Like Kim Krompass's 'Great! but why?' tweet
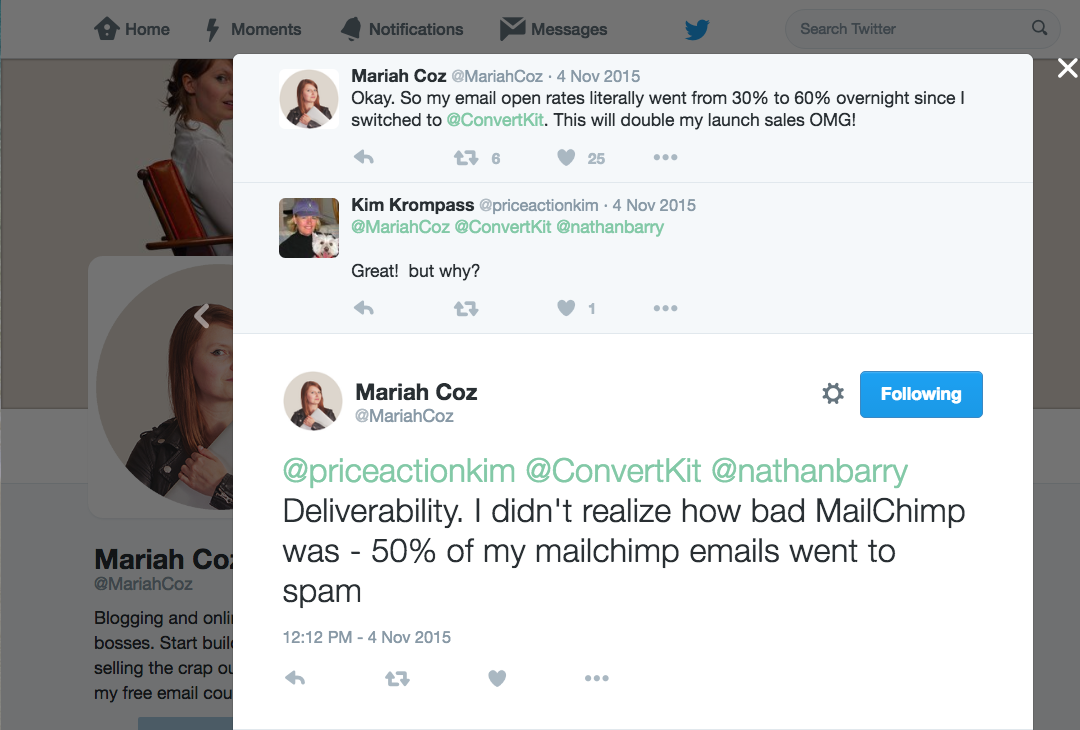This screenshot has width=1080, height=730. pyautogui.click(x=565, y=308)
